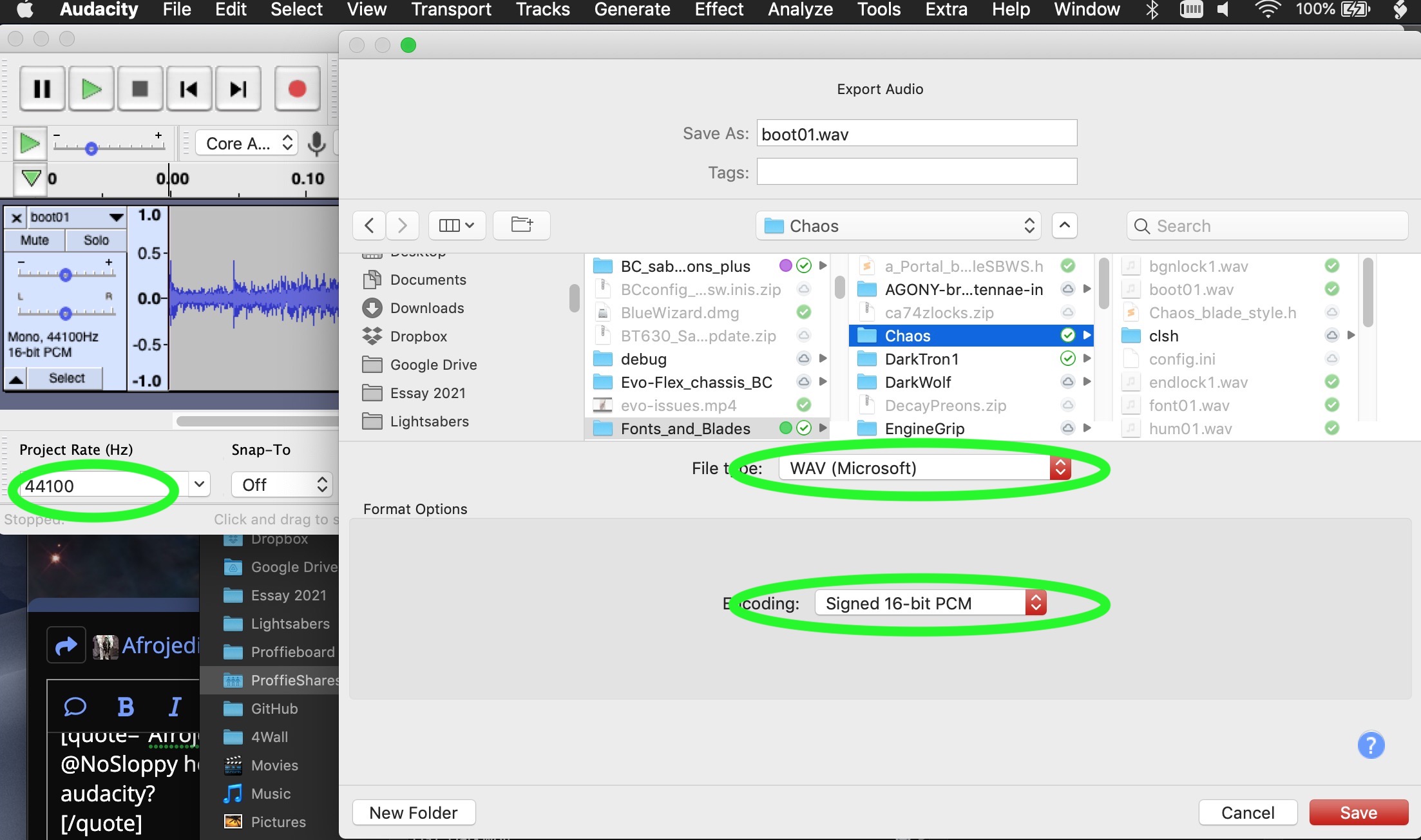Click the red Save button

pyautogui.click(x=1359, y=813)
